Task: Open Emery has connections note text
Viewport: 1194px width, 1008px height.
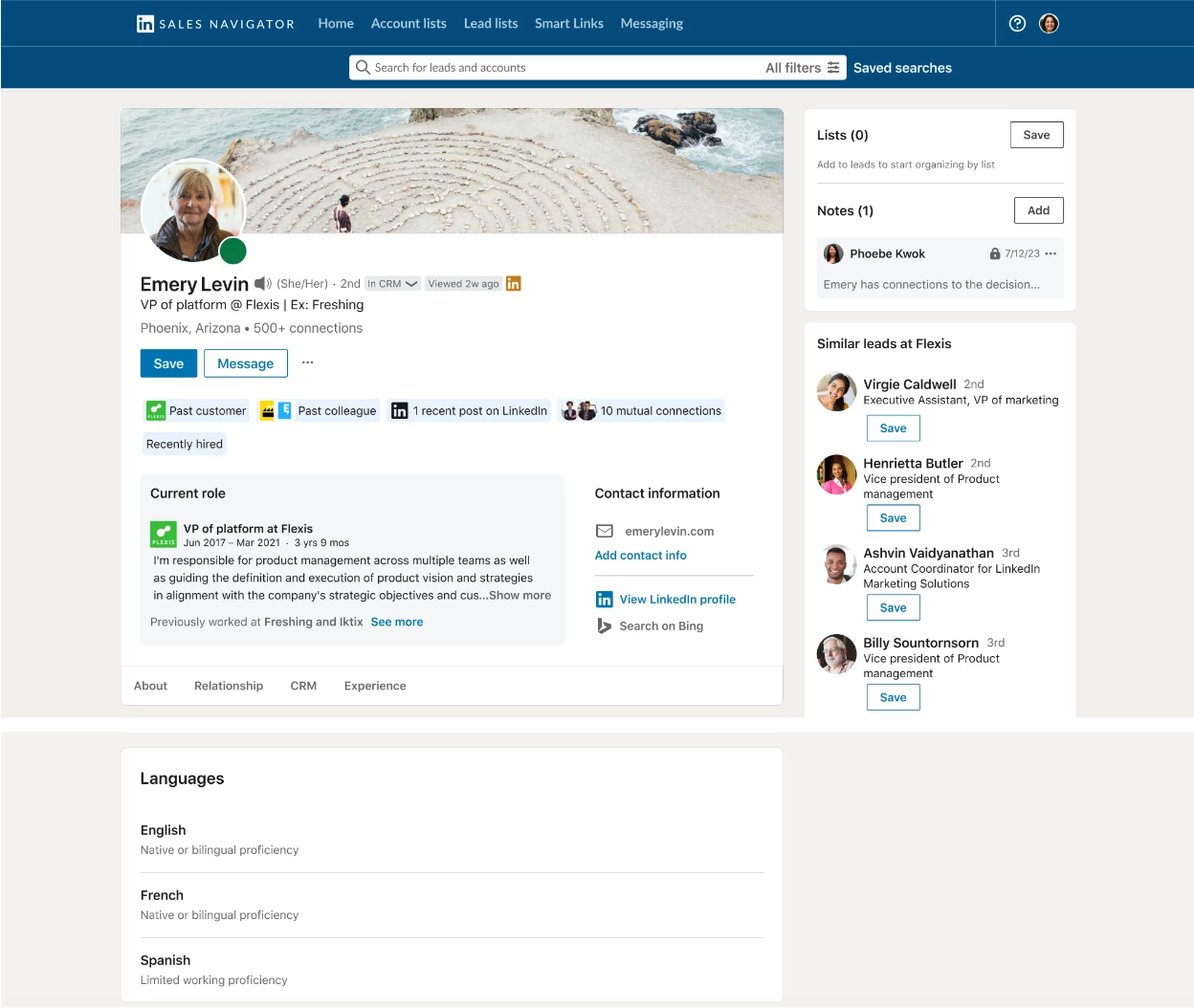Action: (x=932, y=285)
